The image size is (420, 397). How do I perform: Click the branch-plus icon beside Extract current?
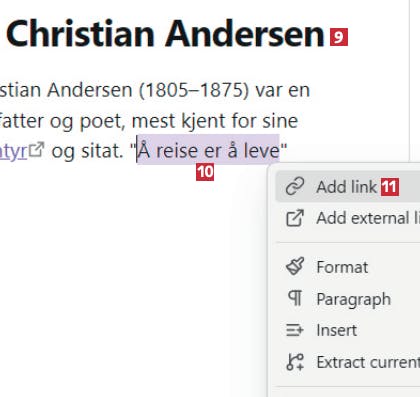295,362
